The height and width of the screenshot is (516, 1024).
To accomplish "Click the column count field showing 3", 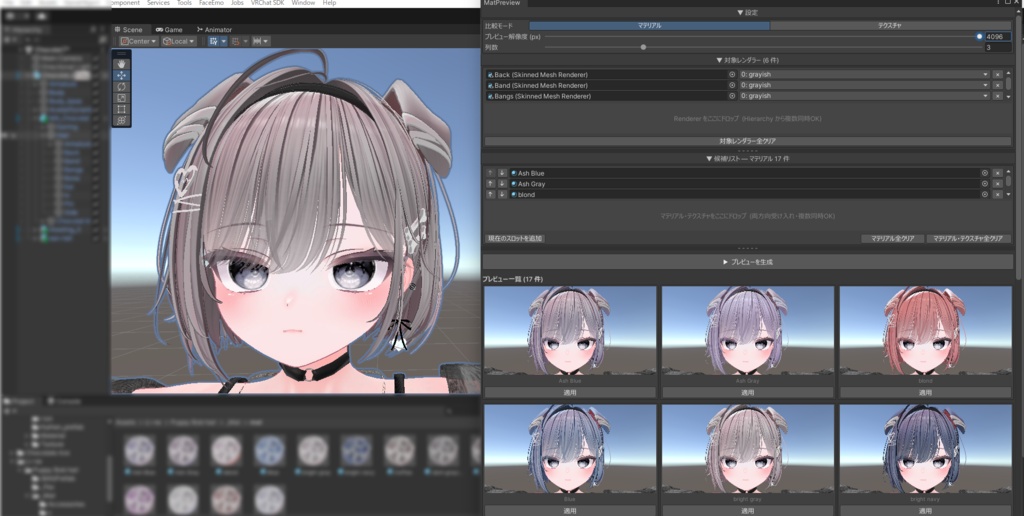I will coord(997,47).
